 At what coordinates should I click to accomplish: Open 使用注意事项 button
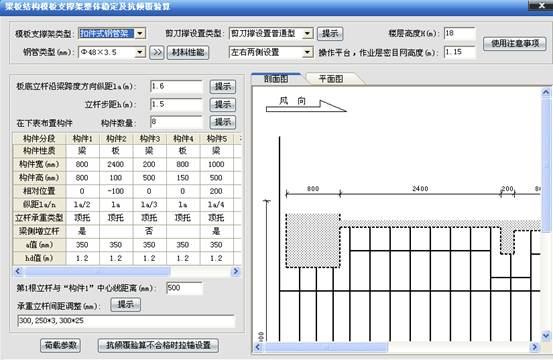515,43
